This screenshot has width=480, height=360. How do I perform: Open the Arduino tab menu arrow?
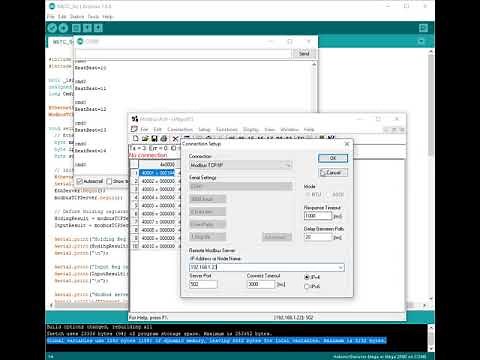point(421,41)
